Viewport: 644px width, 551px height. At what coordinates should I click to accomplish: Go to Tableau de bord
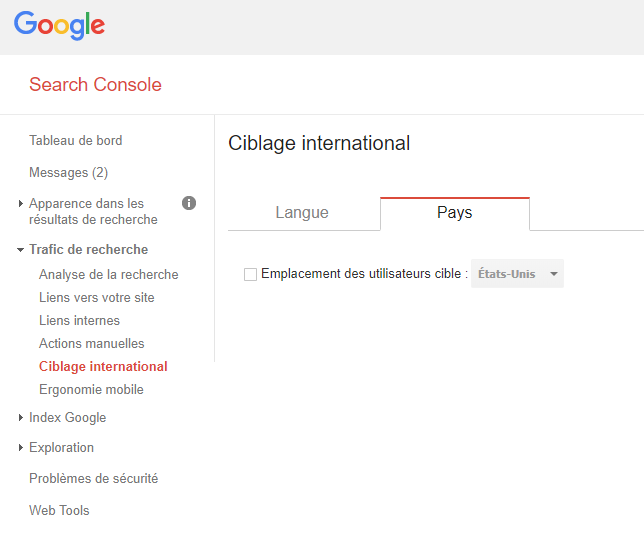tap(76, 141)
